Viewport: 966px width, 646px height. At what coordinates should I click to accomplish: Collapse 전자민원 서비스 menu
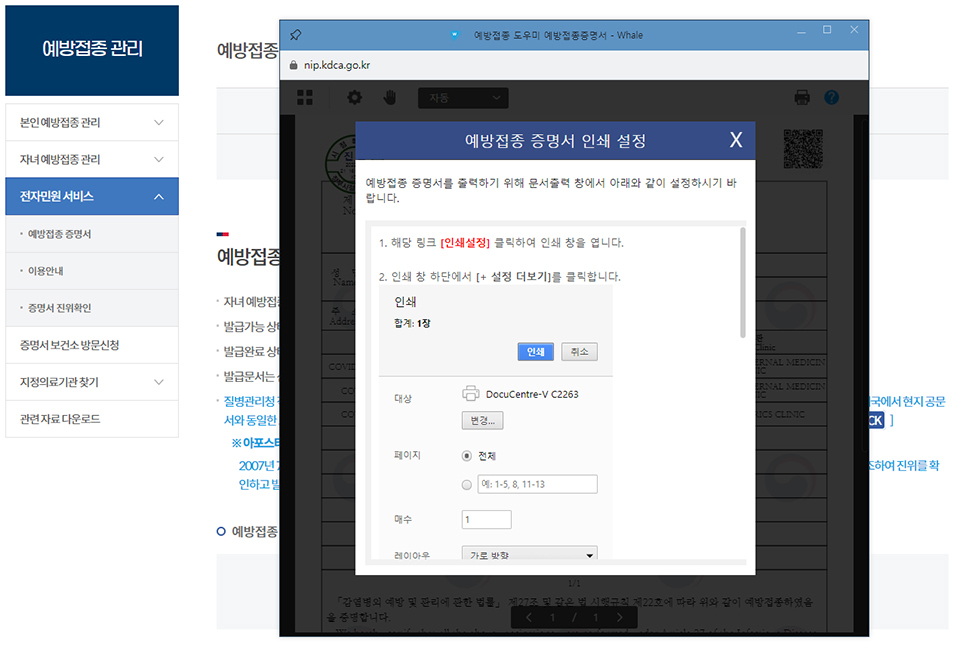[x=92, y=196]
